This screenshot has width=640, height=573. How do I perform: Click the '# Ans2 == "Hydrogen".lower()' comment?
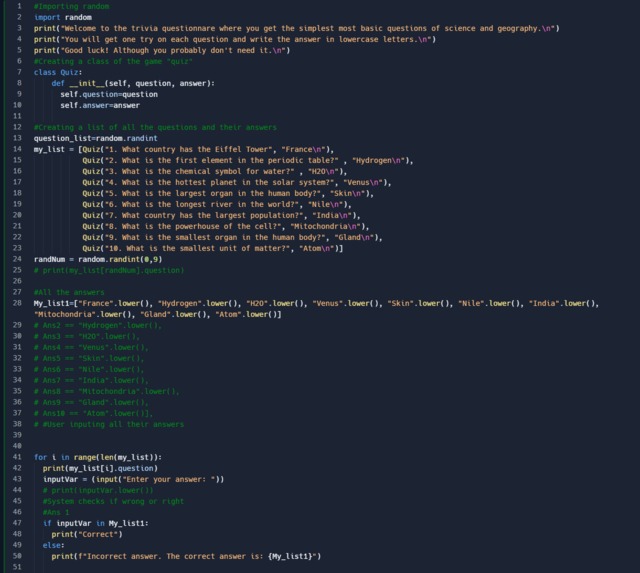click(x=98, y=326)
